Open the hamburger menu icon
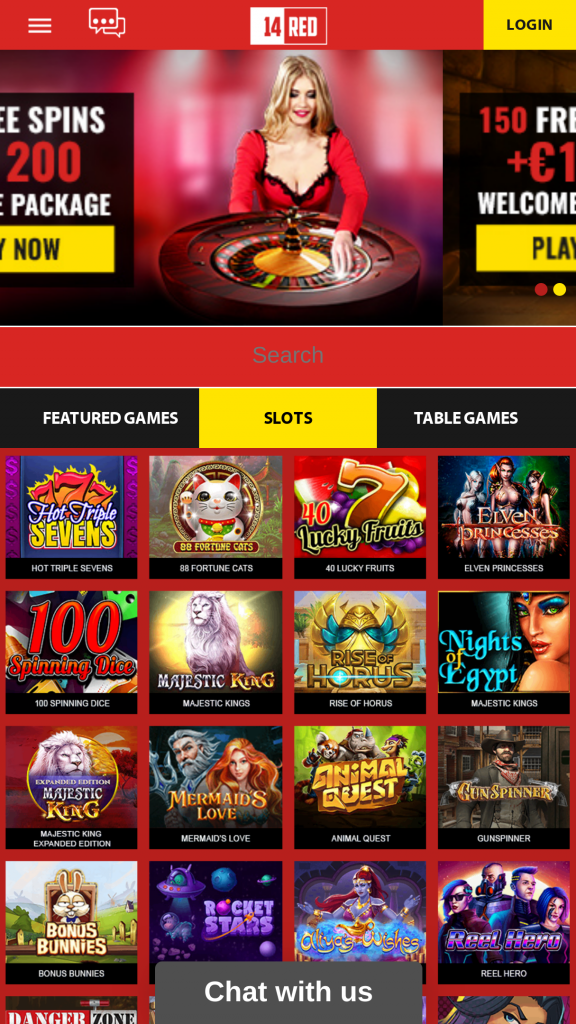Image resolution: width=576 pixels, height=1024 pixels. click(x=40, y=25)
